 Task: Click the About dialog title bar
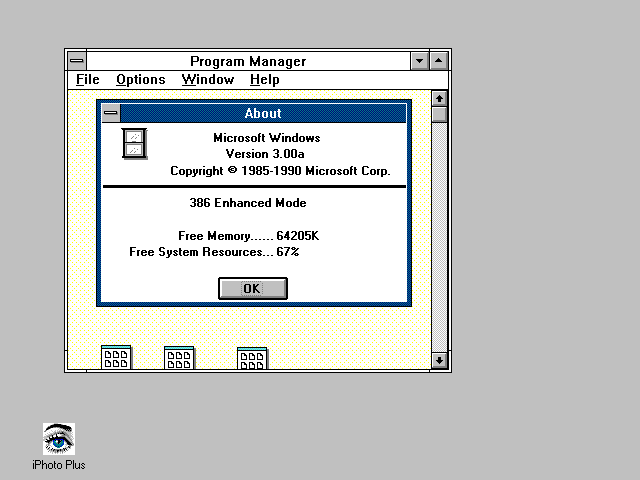(x=263, y=113)
